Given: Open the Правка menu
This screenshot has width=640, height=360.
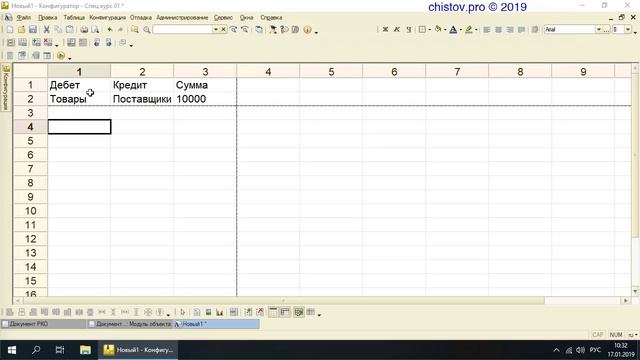Looking at the screenshot, I should click(x=47, y=18).
